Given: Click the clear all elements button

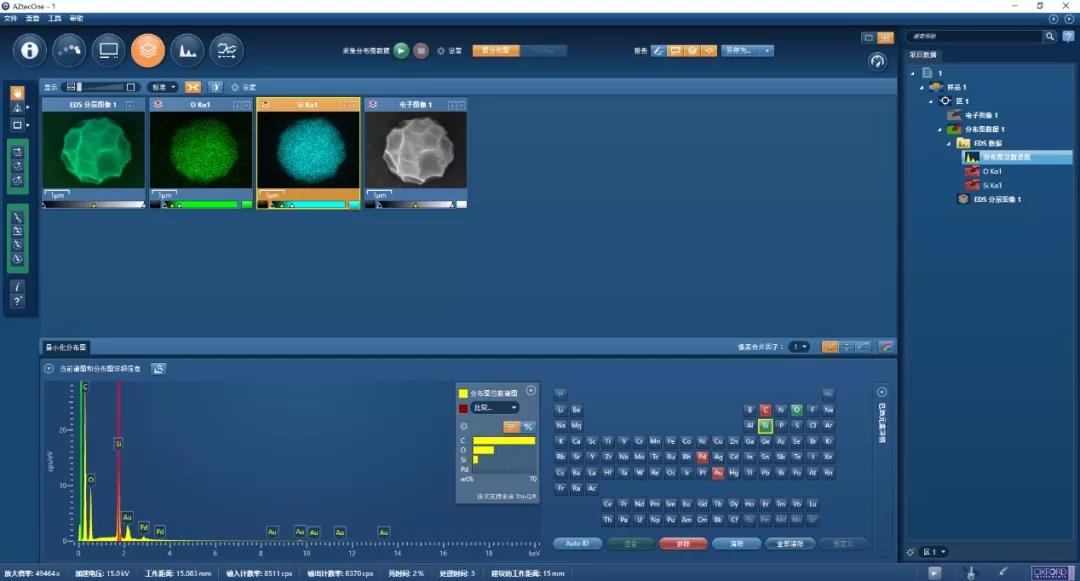Looking at the screenshot, I should click(790, 544).
